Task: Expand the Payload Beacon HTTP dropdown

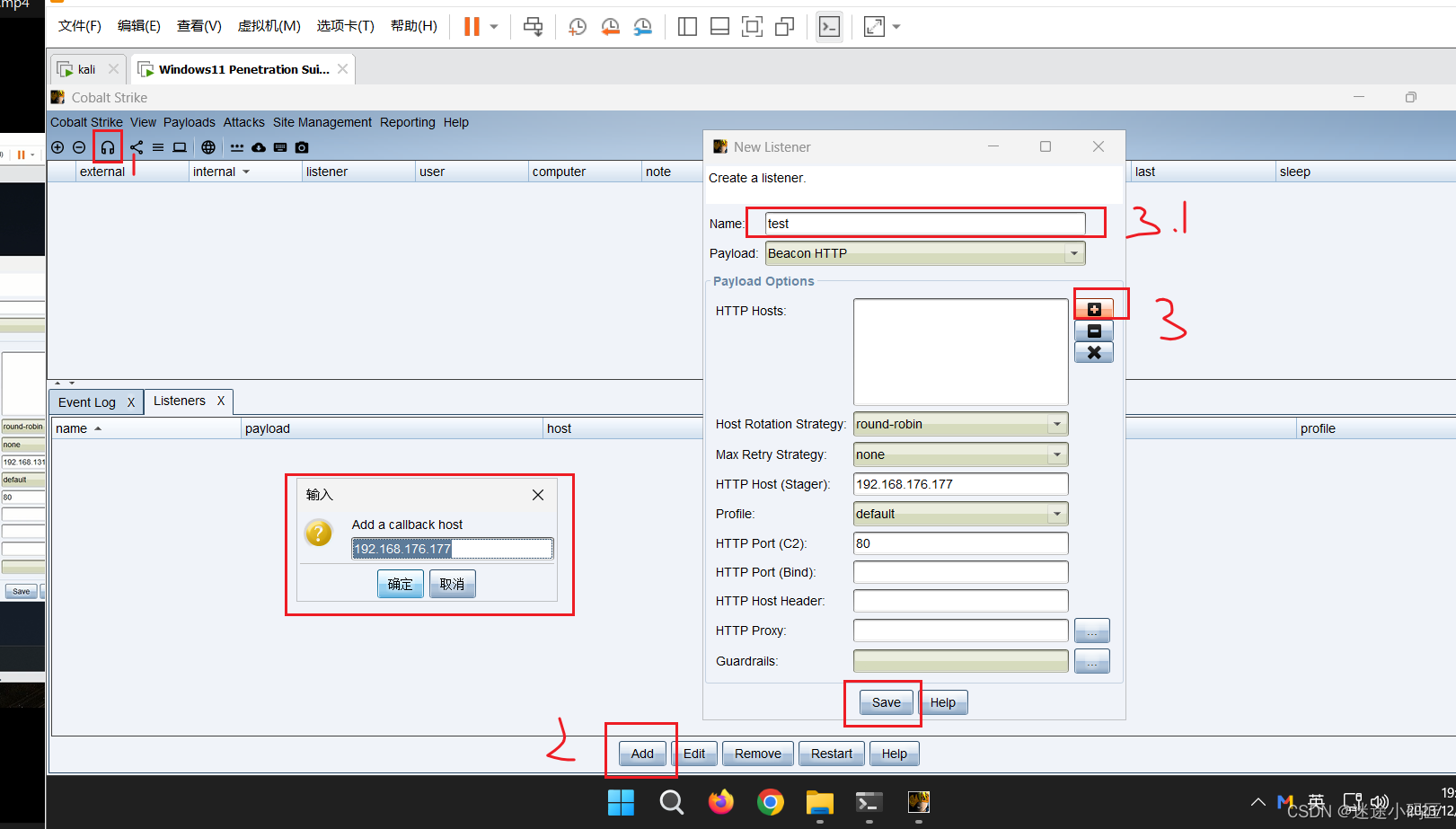Action: click(1073, 253)
